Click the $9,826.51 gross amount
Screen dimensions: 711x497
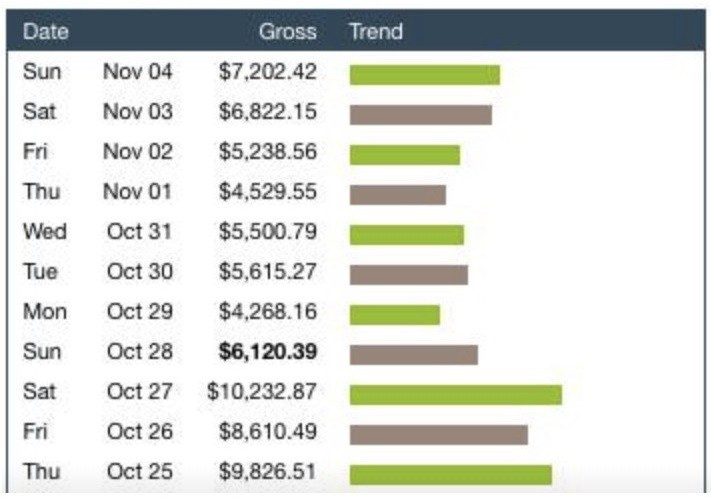[x=268, y=471]
